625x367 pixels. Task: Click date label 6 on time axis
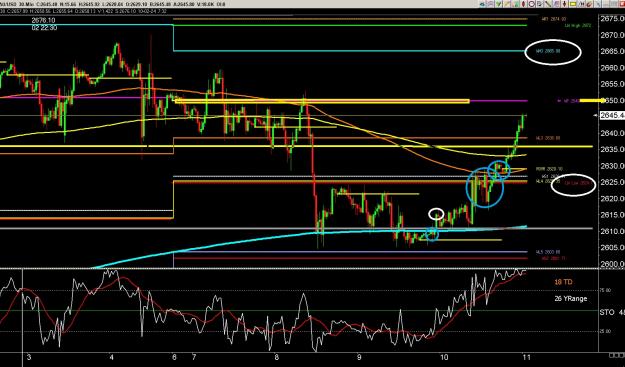coord(175,357)
